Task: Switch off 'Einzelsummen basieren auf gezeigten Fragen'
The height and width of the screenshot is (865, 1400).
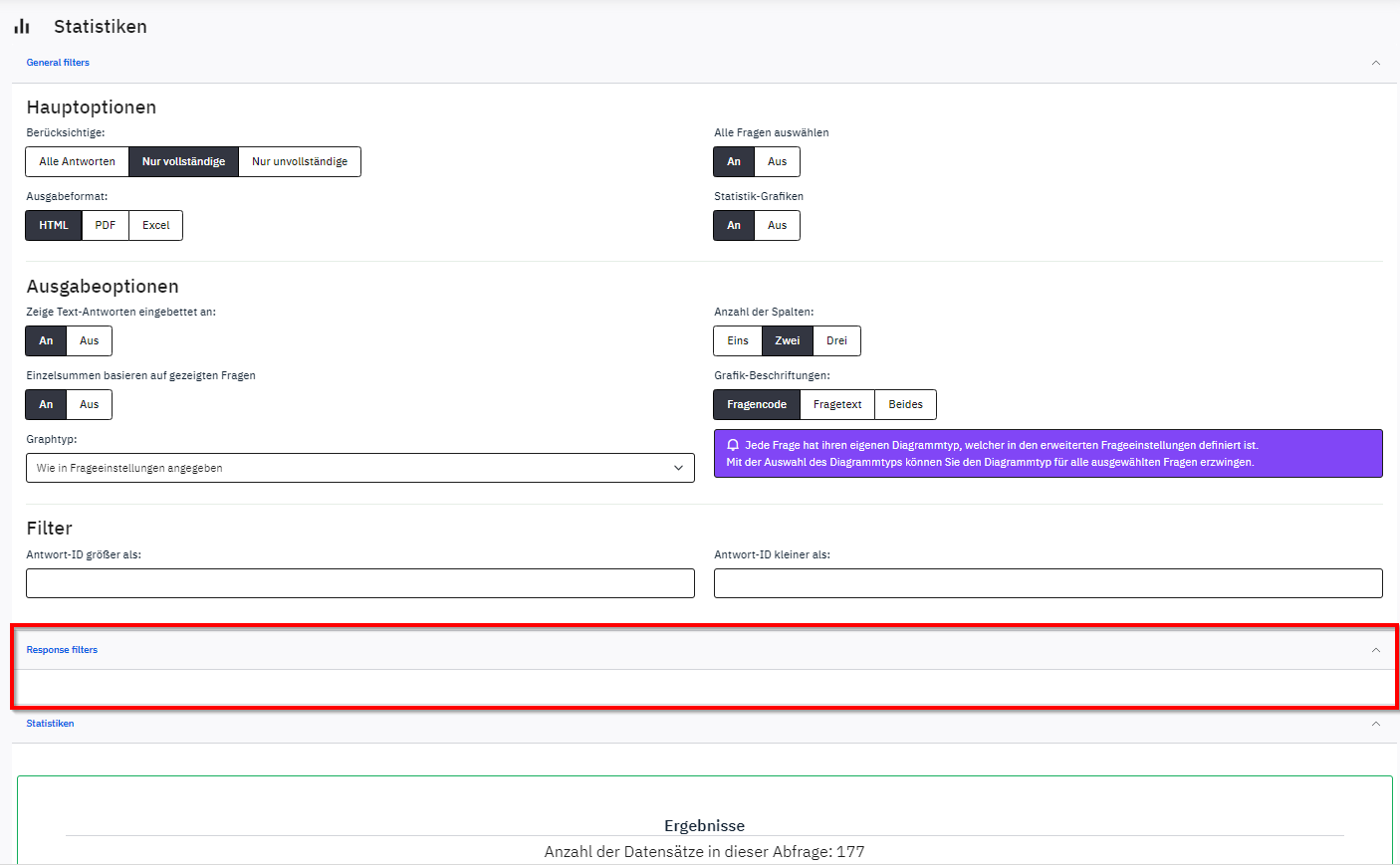Action: [89, 404]
